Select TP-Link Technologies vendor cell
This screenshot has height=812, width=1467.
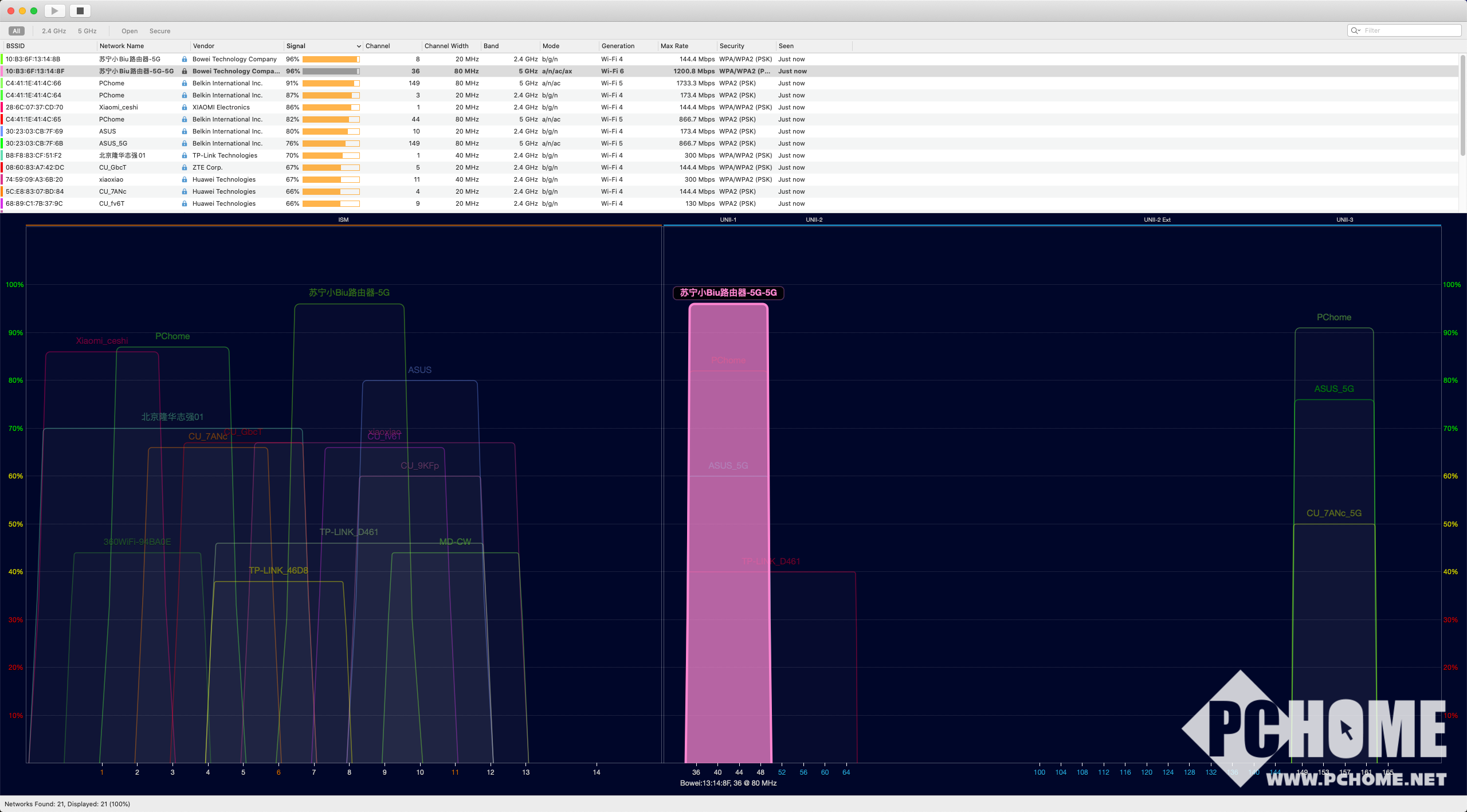click(225, 155)
